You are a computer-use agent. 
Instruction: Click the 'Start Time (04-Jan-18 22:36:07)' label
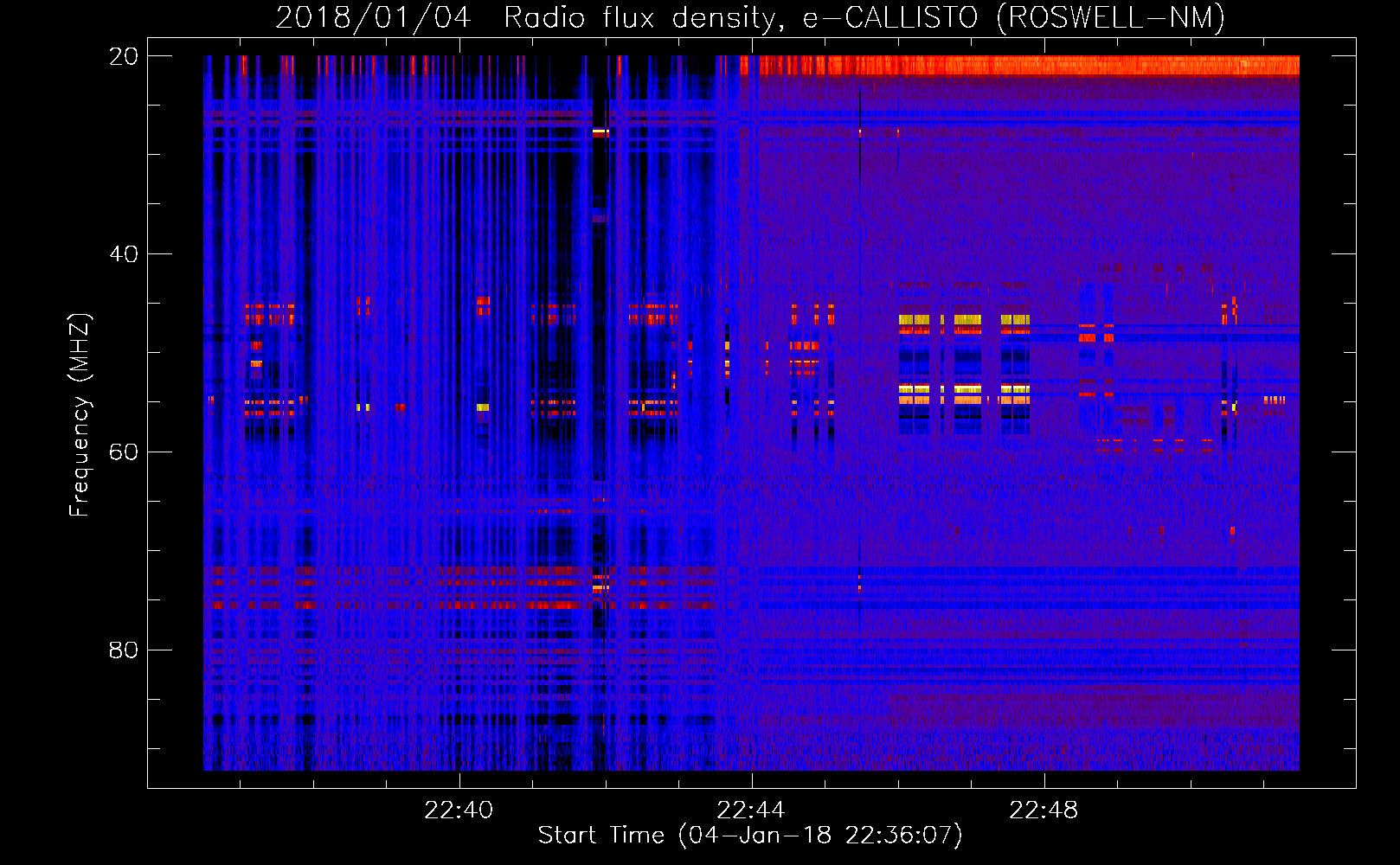click(x=750, y=836)
